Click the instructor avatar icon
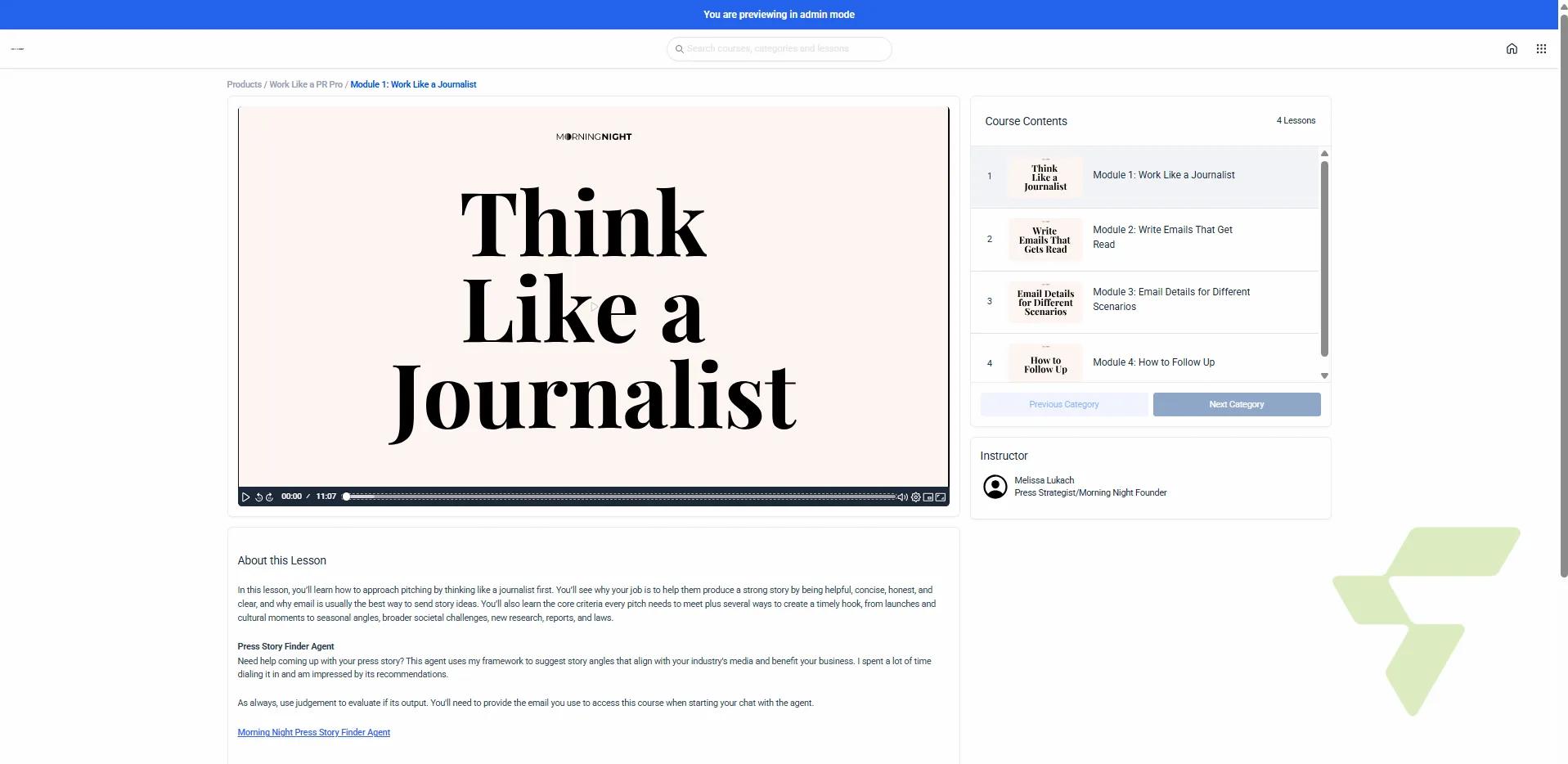The image size is (1568, 764). point(995,487)
